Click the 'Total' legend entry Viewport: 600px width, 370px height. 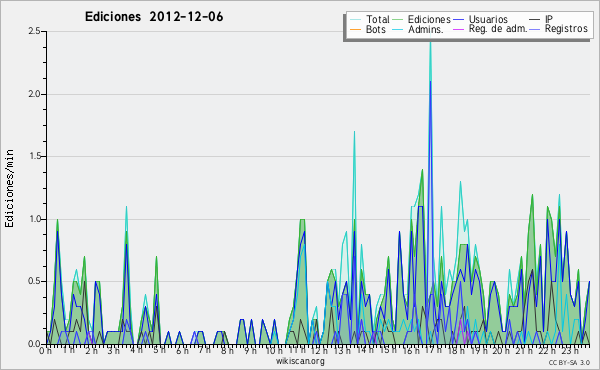tap(378, 19)
